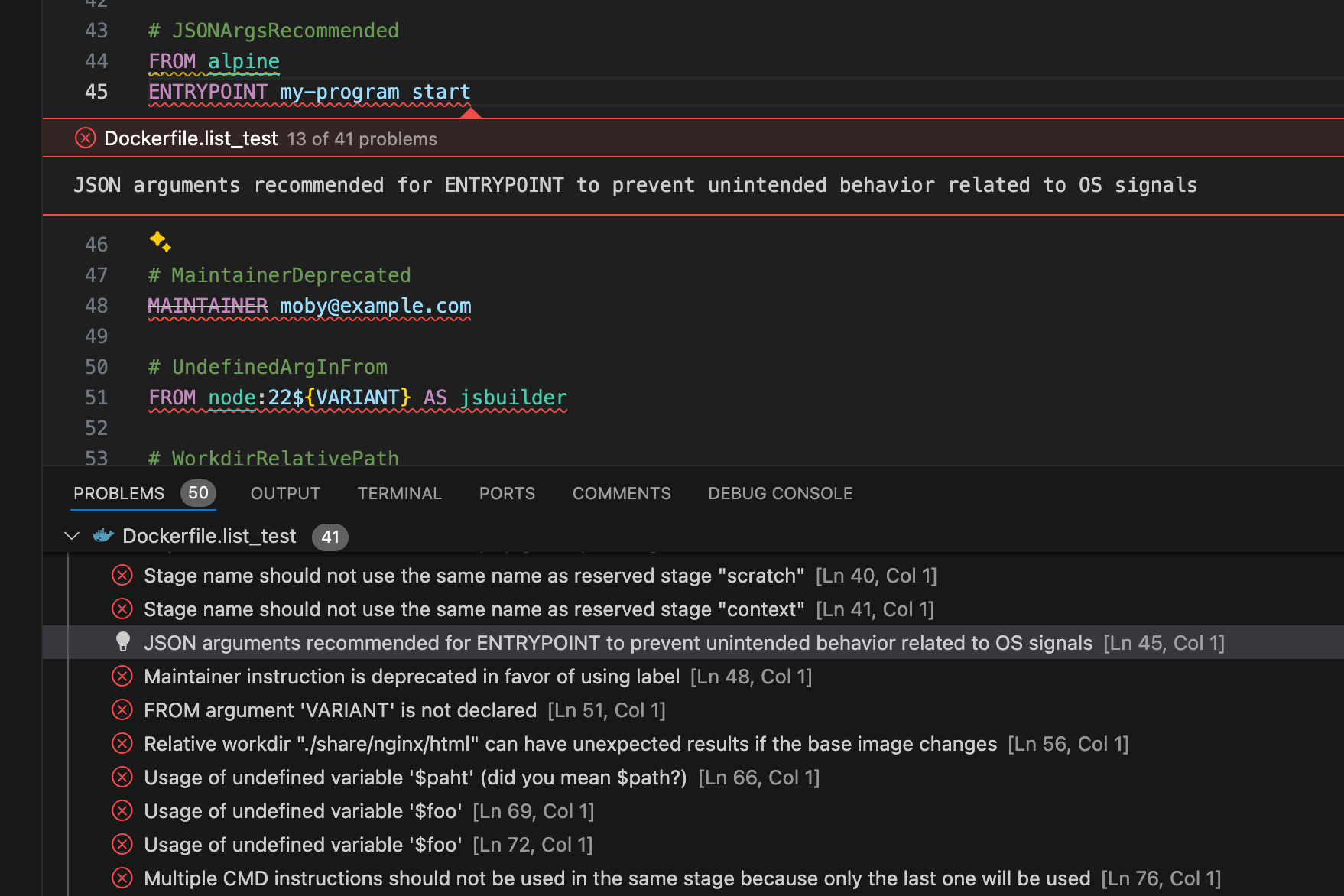Screen dimensions: 1344x896
Task: Click the lightbulb quick-fix icon for ENTRYPOINT problem
Action: (x=122, y=642)
